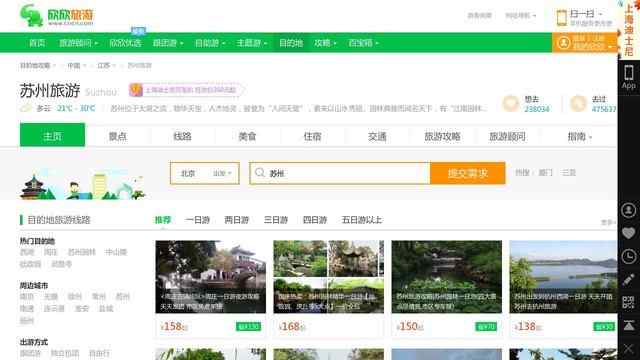Viewport: 640px width, 360px height.
Task: Open the 扫一扫 dropdown in header
Action: (586, 14)
